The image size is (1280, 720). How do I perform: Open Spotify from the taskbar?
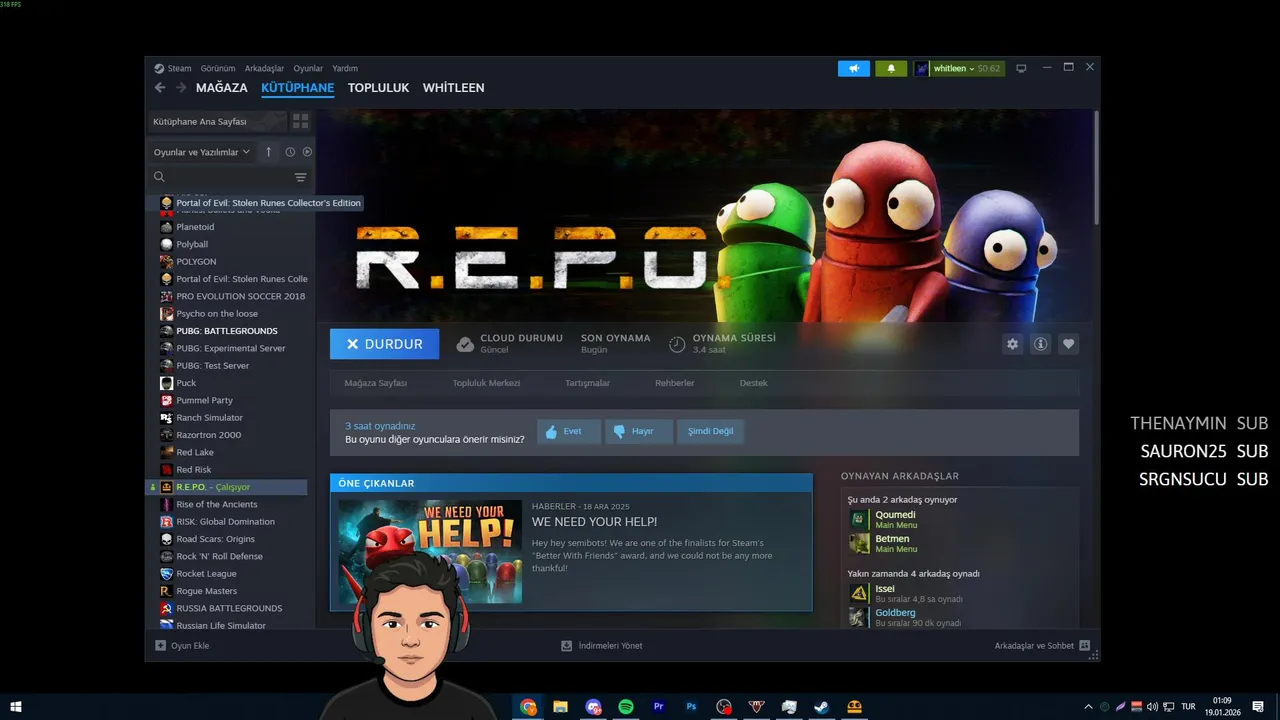pyautogui.click(x=626, y=707)
